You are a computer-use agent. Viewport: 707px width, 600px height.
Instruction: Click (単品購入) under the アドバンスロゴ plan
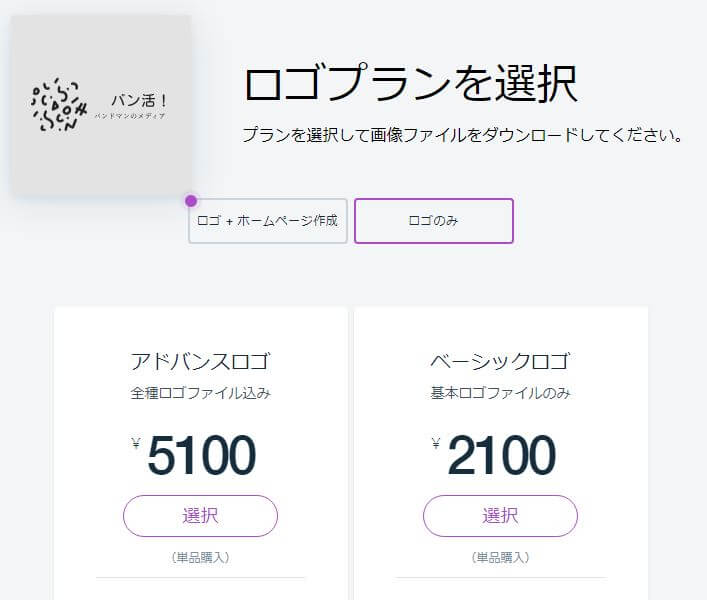pos(200,558)
